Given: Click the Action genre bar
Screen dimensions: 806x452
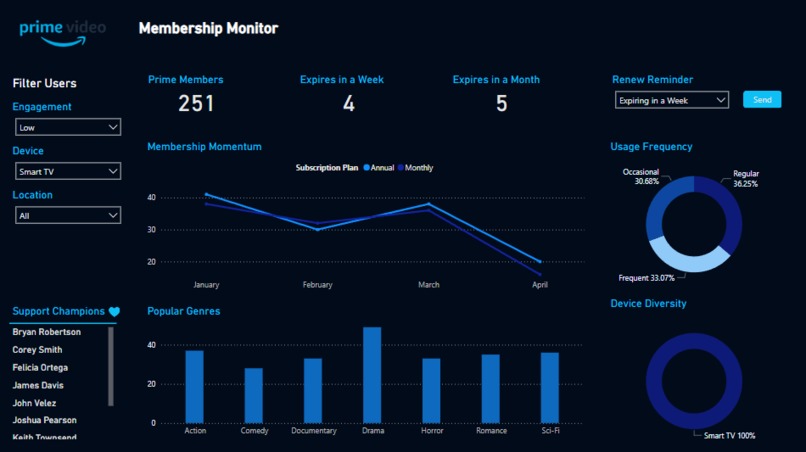Looking at the screenshot, I should (194, 387).
